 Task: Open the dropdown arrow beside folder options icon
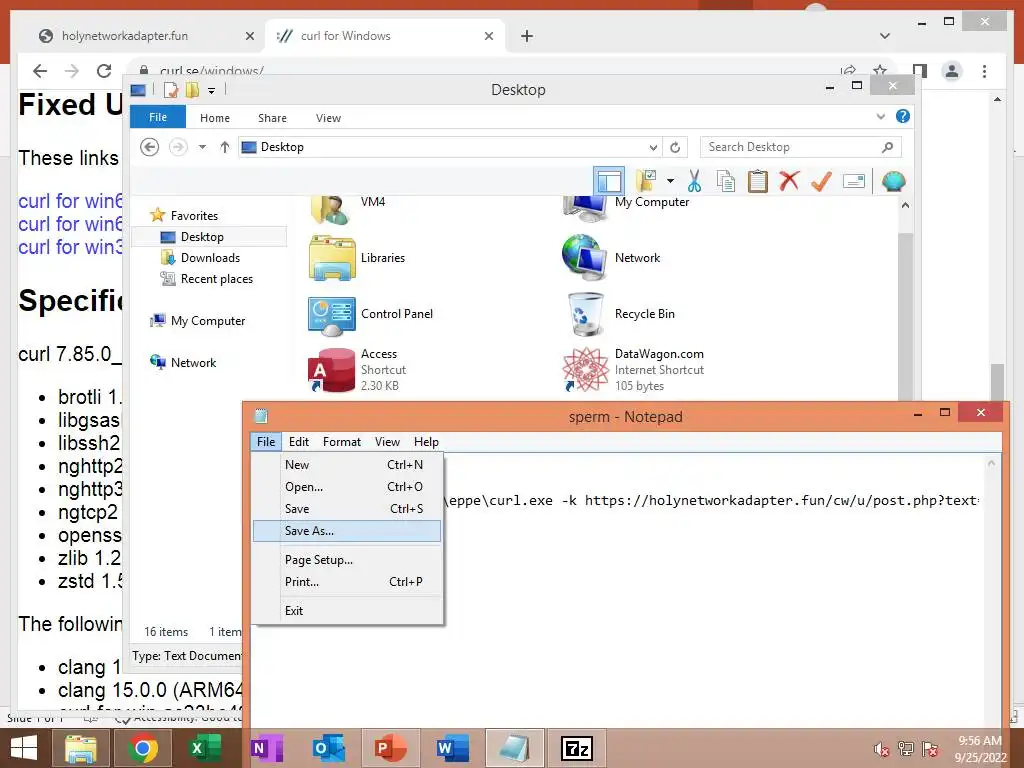point(670,181)
